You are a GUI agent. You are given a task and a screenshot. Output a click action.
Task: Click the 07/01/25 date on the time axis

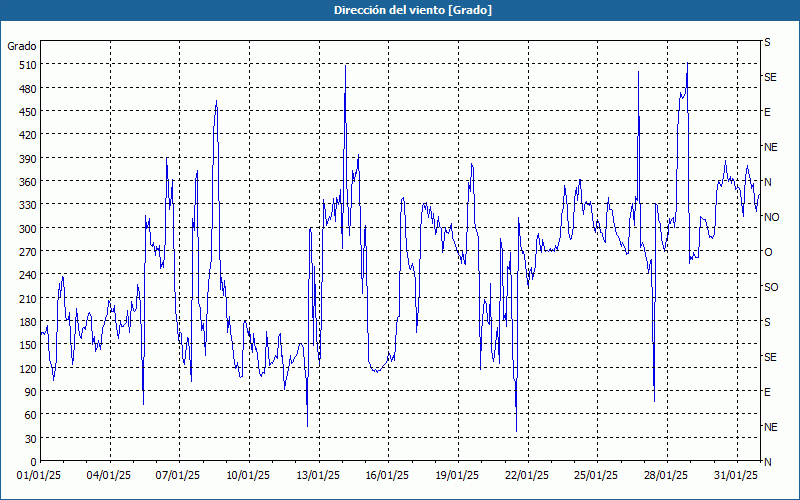pyautogui.click(x=178, y=476)
